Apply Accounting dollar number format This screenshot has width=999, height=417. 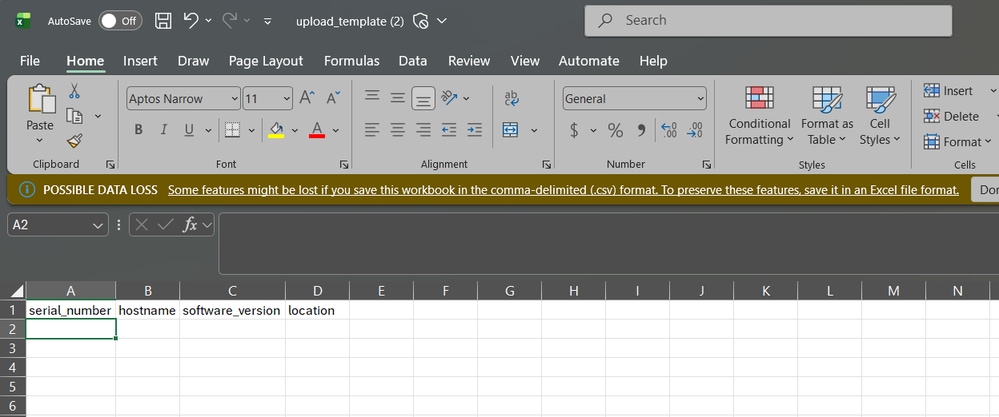[574, 131]
